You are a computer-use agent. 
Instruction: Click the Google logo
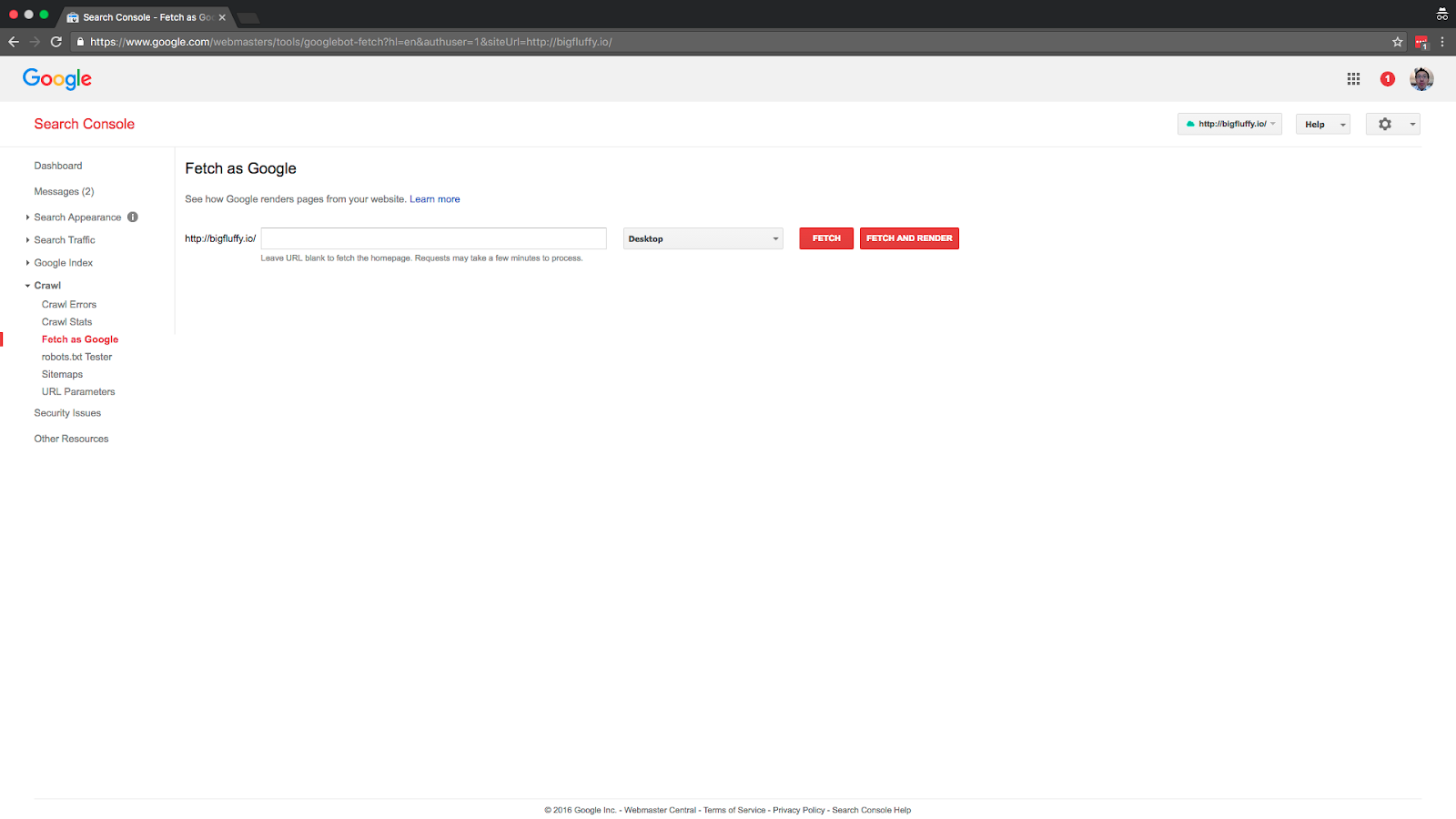click(57, 79)
